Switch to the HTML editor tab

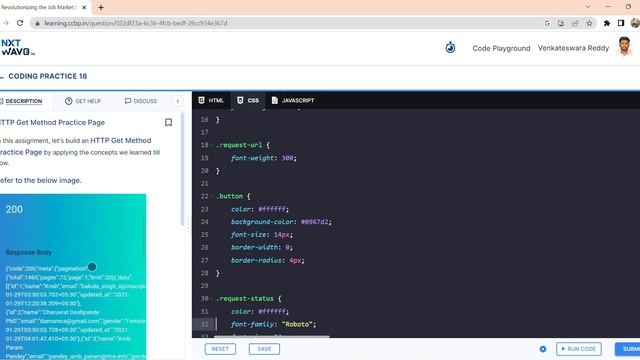pos(211,100)
